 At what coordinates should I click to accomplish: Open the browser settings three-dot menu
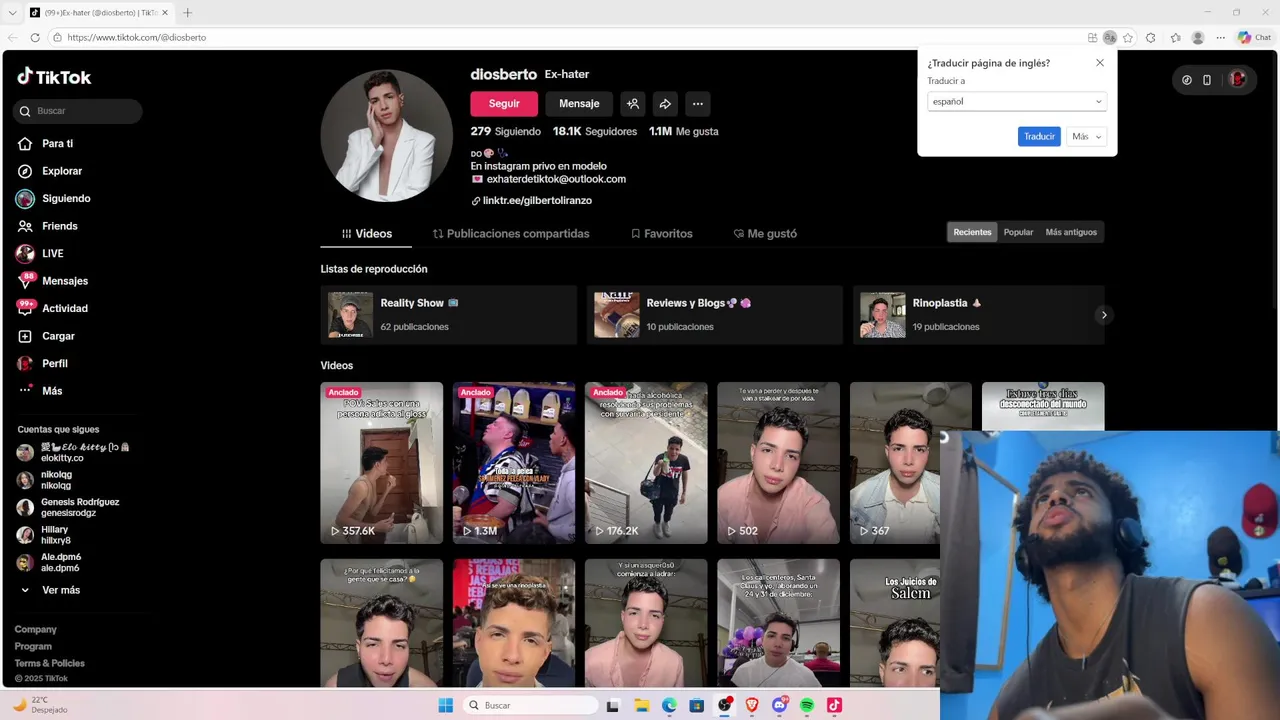1221,37
